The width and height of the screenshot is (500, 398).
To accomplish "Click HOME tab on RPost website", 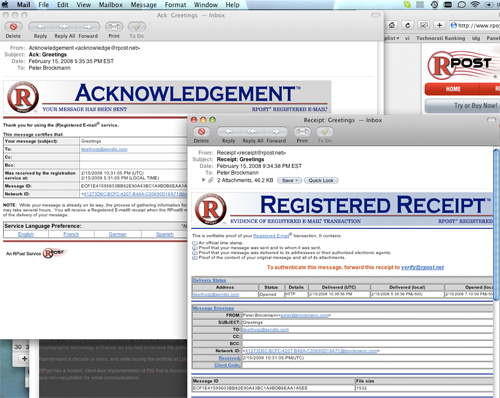I will tap(453, 89).
